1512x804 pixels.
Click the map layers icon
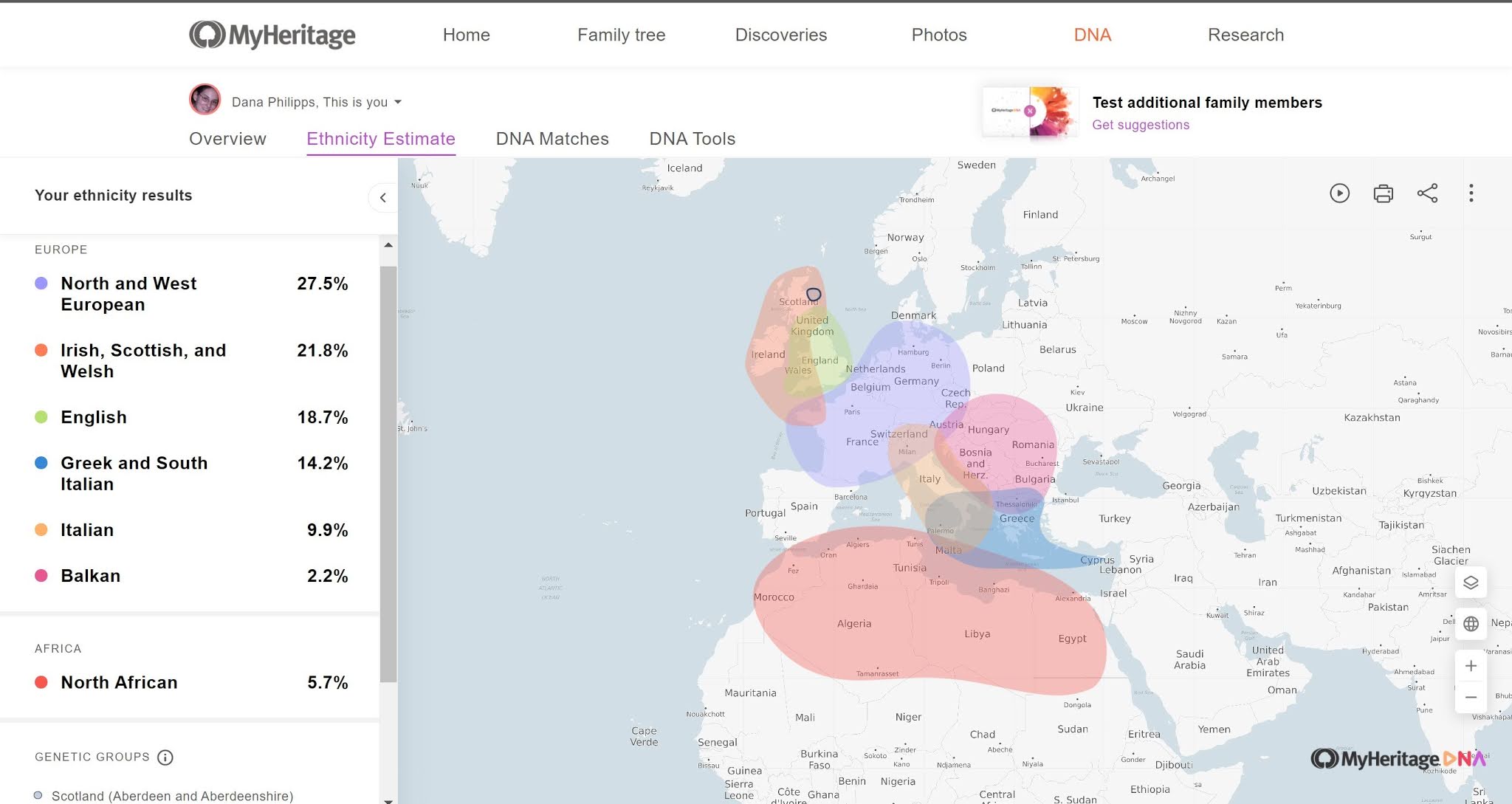(1470, 583)
